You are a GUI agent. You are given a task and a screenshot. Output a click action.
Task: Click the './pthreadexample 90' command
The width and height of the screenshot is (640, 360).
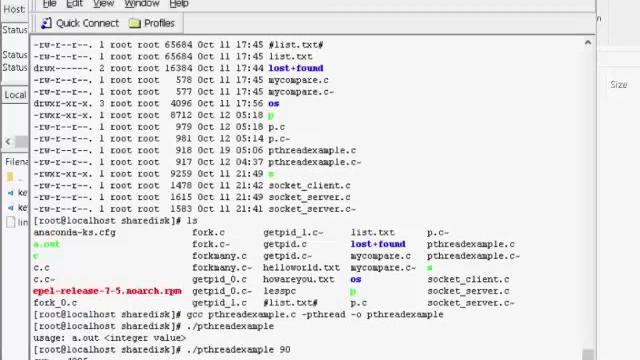point(238,350)
